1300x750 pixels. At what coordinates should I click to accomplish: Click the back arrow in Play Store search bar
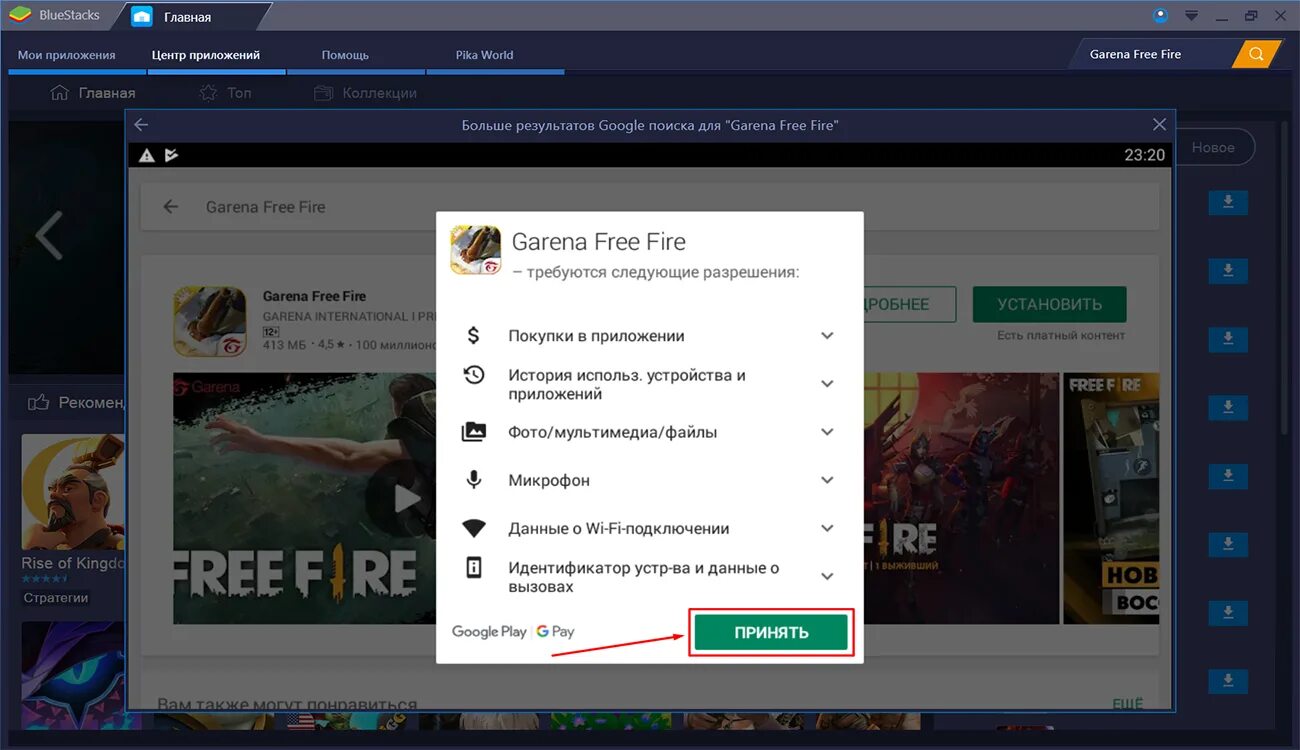(x=171, y=207)
